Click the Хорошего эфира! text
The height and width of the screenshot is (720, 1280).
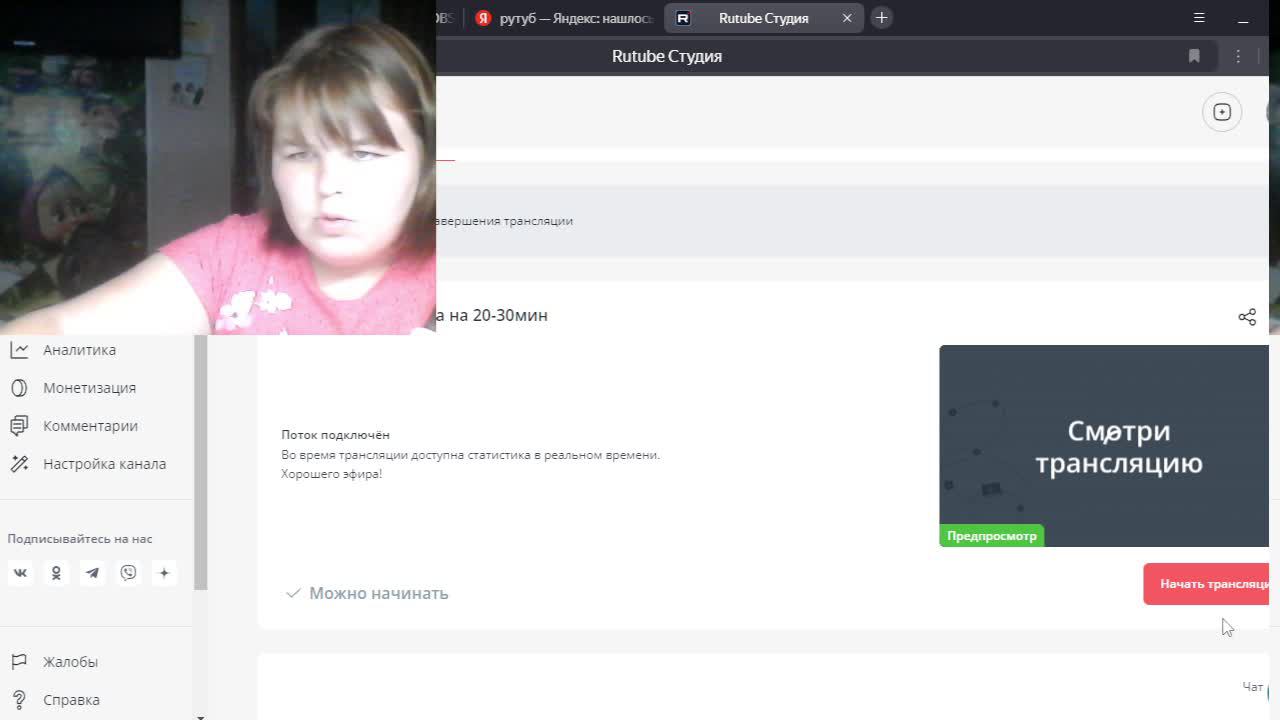tap(332, 474)
